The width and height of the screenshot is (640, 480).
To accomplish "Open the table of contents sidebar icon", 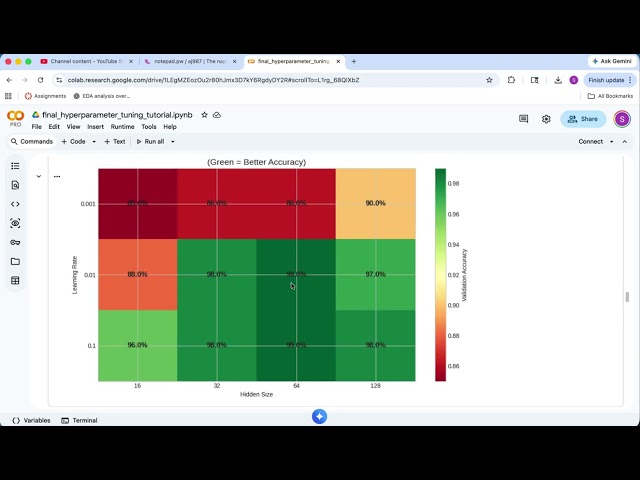I will pyautogui.click(x=15, y=166).
